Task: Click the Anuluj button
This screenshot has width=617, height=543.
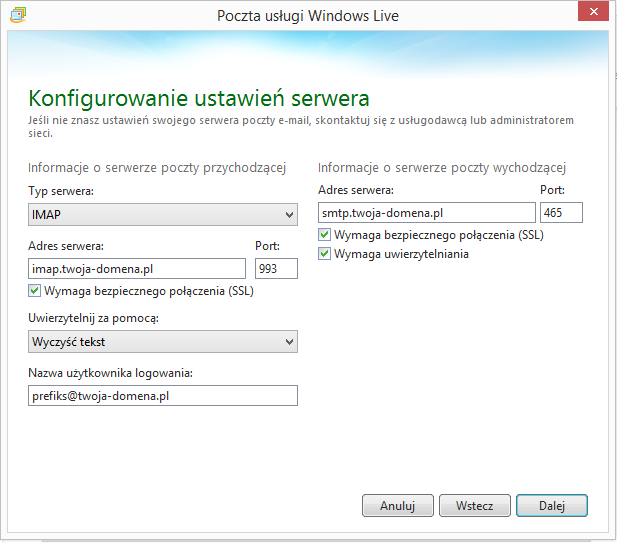Action: pyautogui.click(x=398, y=506)
